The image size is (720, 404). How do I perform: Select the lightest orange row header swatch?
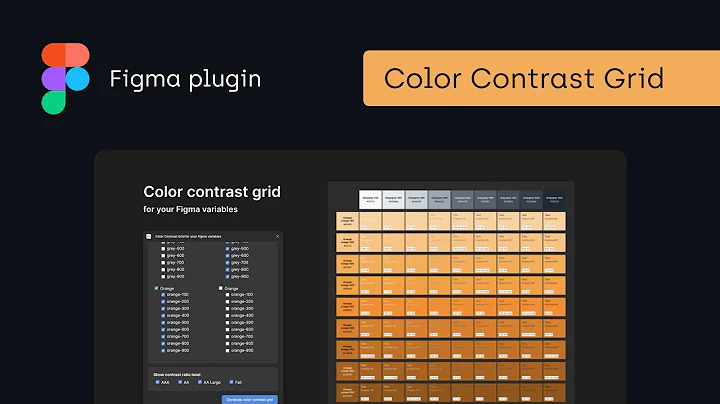347,221
